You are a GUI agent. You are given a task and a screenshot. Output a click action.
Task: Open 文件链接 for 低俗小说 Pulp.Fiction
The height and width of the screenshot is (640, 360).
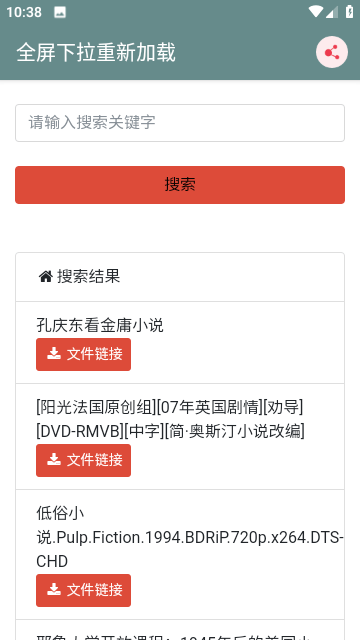pos(83,590)
